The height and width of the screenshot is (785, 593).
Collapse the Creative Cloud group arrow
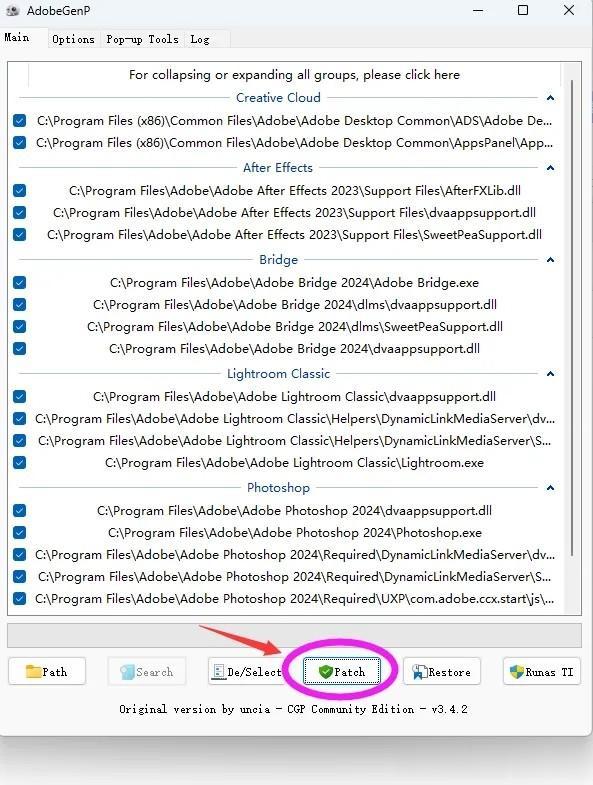coord(550,98)
